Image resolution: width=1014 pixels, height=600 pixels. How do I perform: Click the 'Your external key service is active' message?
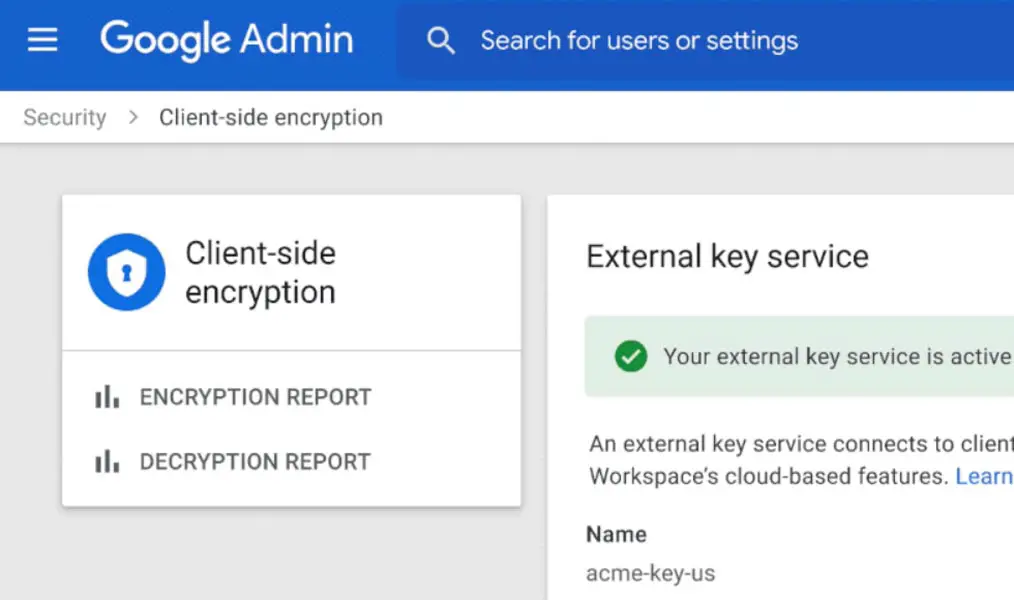(x=837, y=356)
